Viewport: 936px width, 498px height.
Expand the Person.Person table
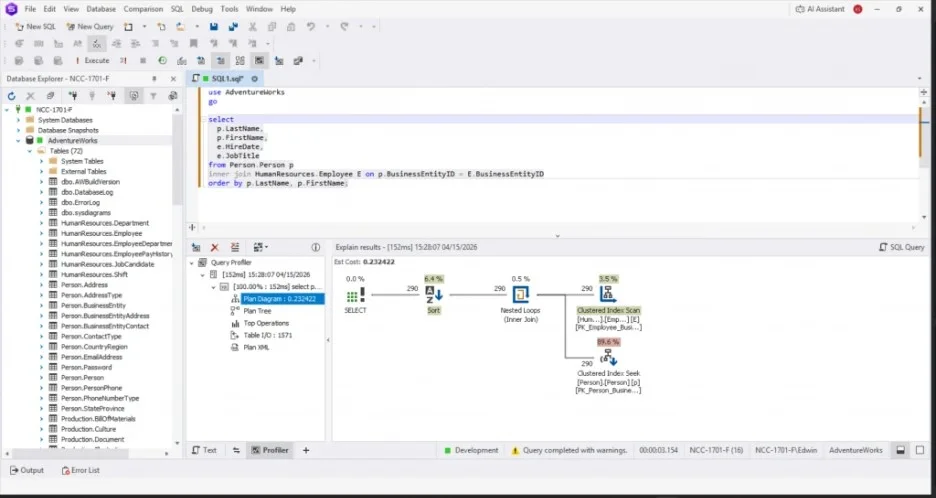41,377
